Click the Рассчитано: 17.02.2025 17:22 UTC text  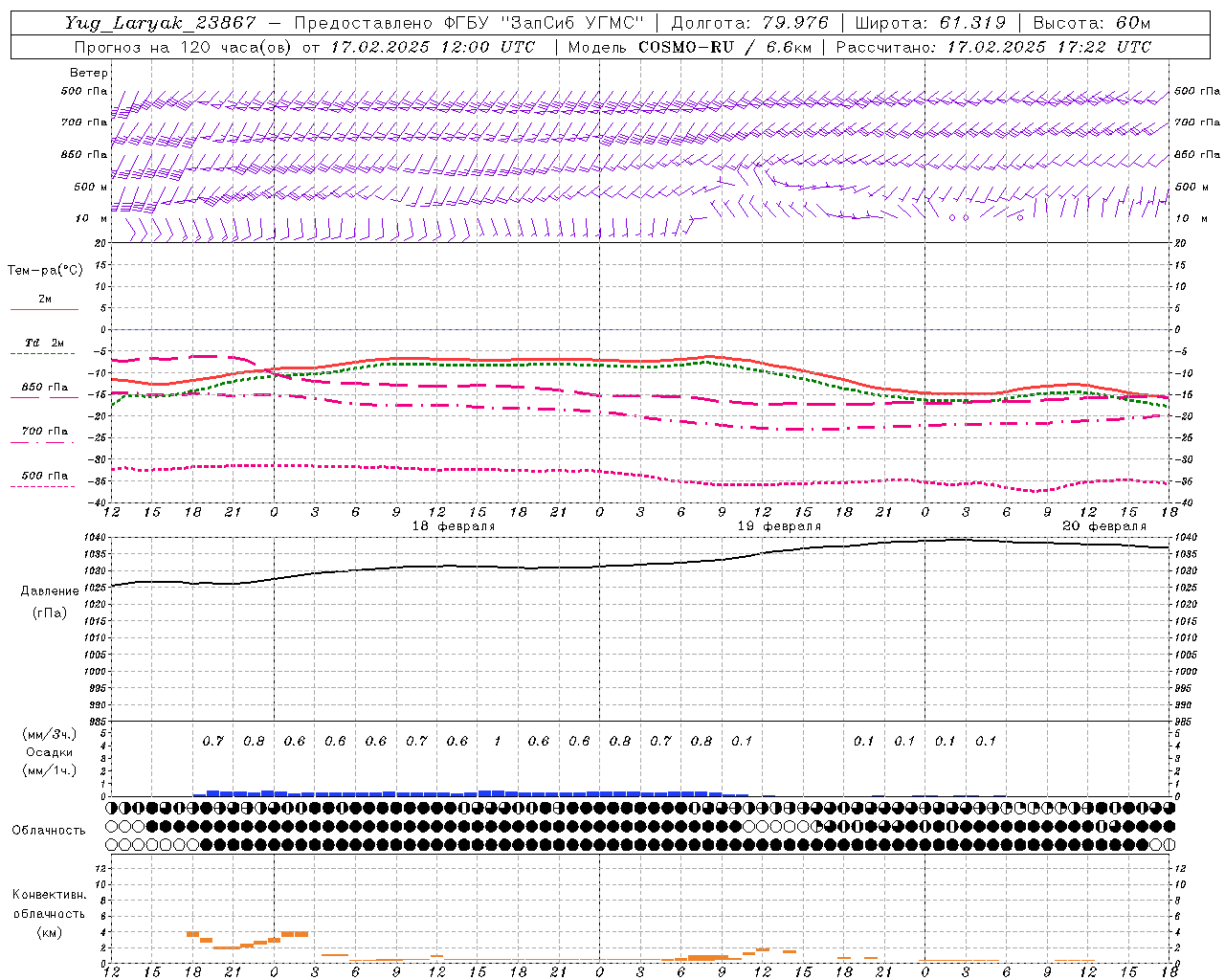tap(993, 47)
